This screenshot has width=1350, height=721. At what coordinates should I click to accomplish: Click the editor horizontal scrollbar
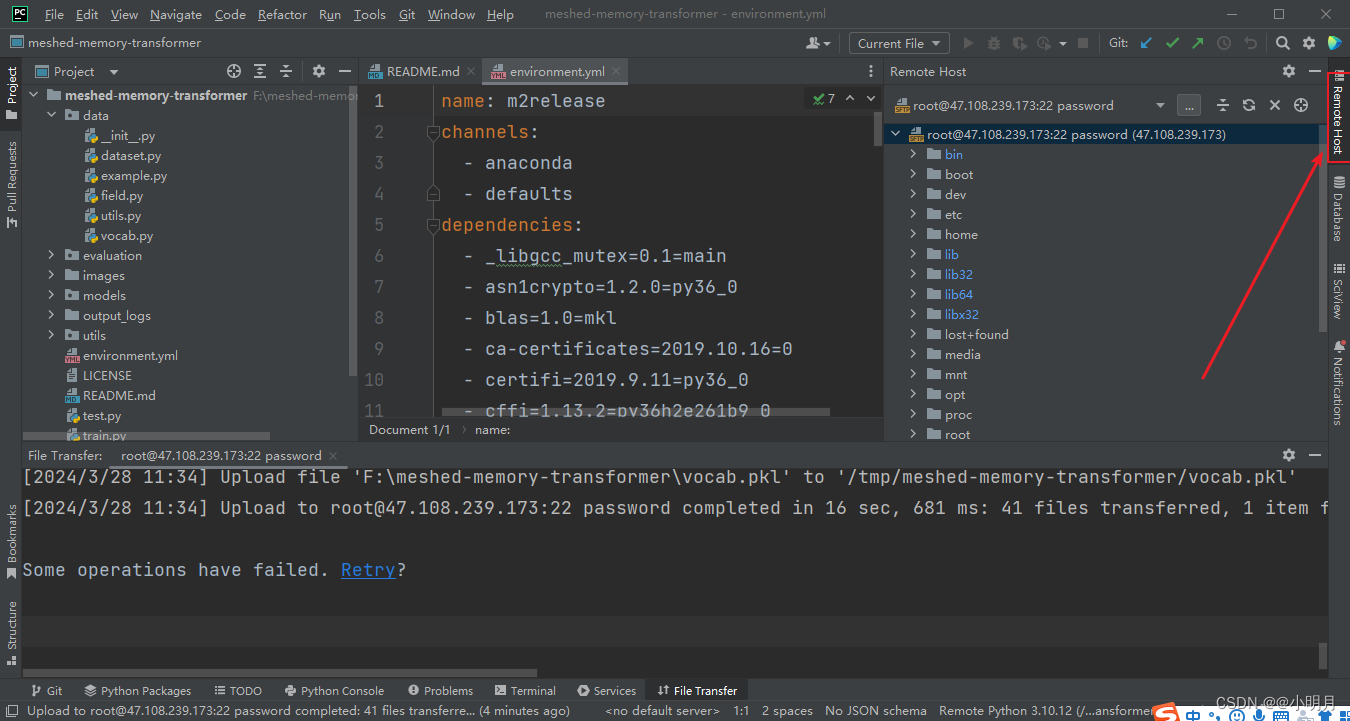point(634,411)
